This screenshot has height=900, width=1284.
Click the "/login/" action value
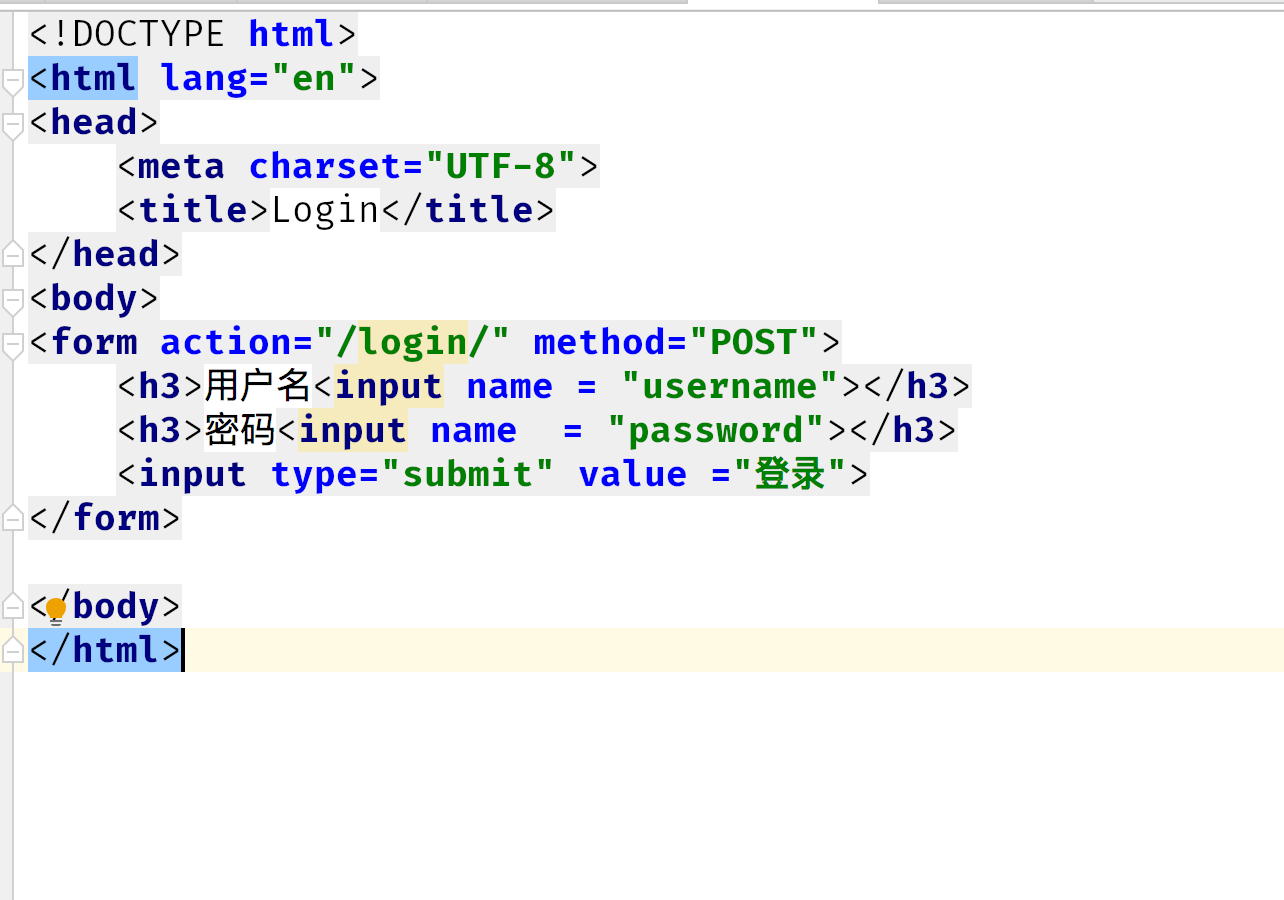coord(413,342)
